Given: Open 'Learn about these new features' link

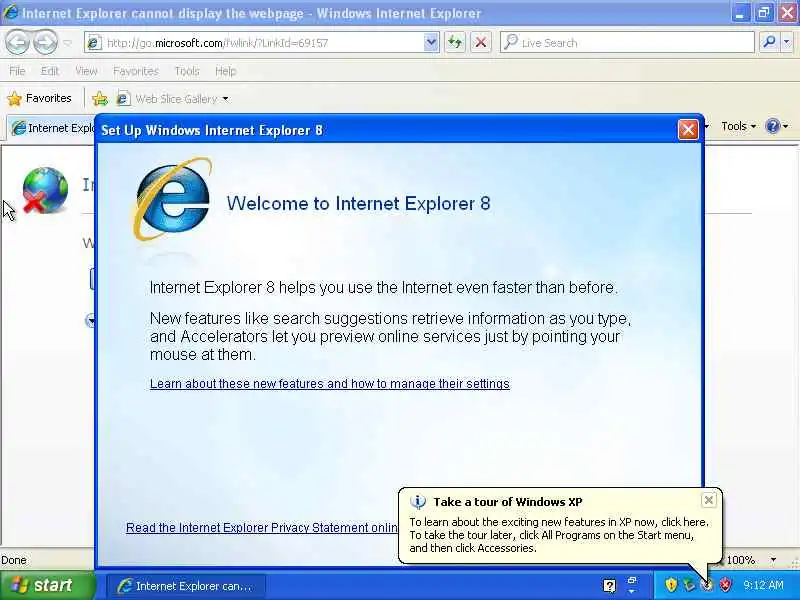Looking at the screenshot, I should [x=330, y=384].
